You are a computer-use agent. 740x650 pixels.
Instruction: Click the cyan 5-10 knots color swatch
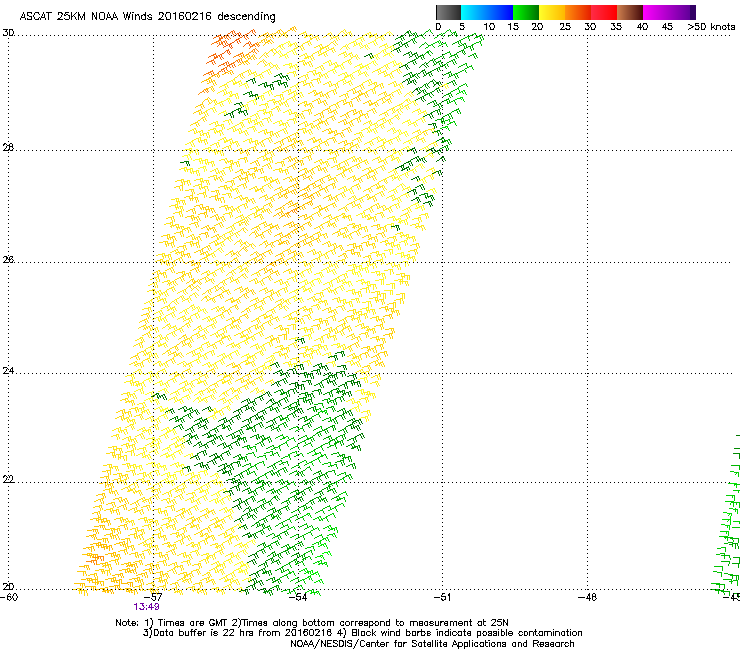coord(474,12)
